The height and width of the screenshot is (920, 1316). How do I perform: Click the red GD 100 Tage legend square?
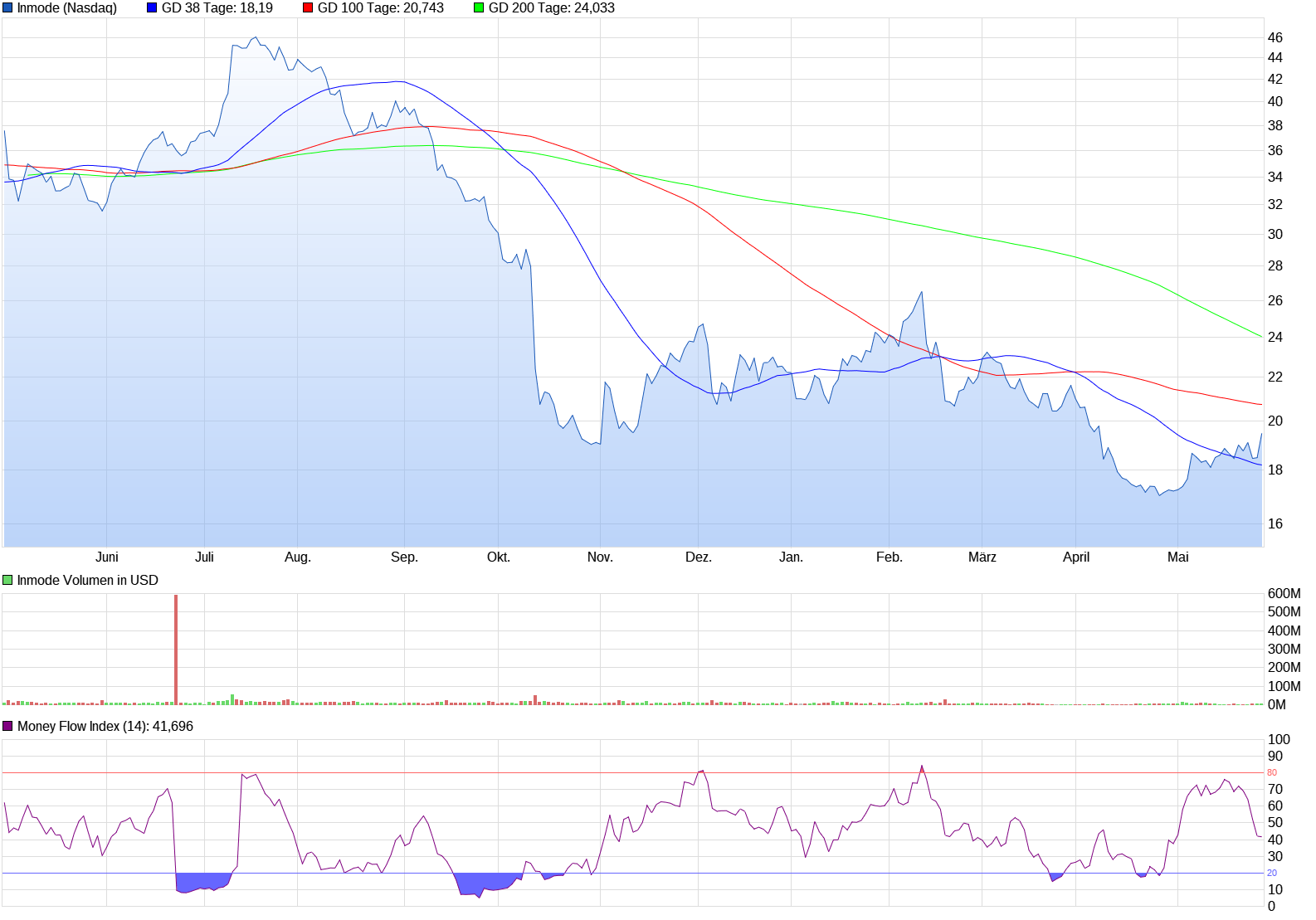coord(308,8)
